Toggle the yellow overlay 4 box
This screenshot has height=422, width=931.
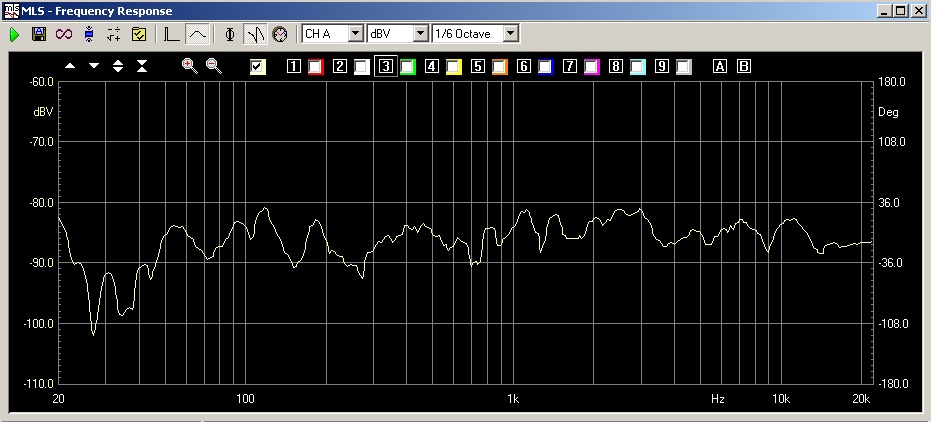(453, 67)
